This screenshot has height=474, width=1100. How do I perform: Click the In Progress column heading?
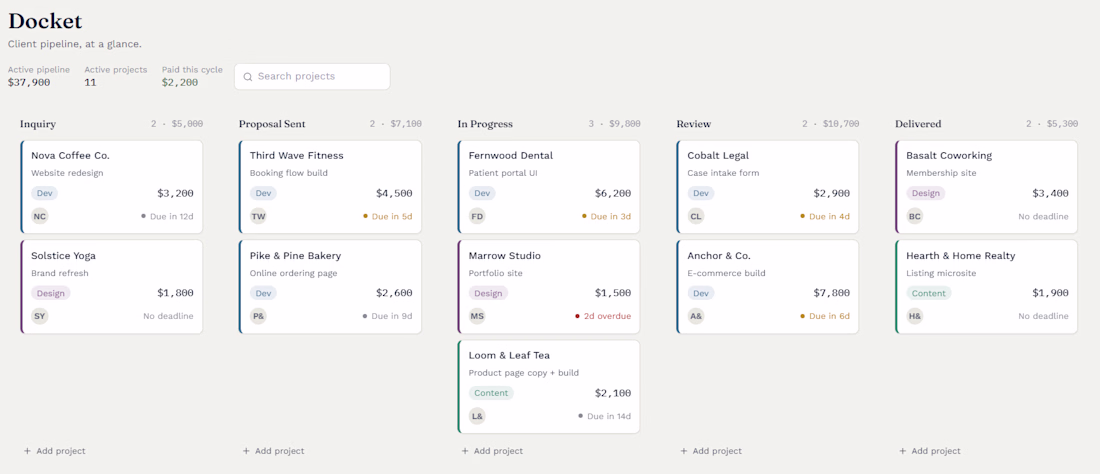tap(485, 124)
